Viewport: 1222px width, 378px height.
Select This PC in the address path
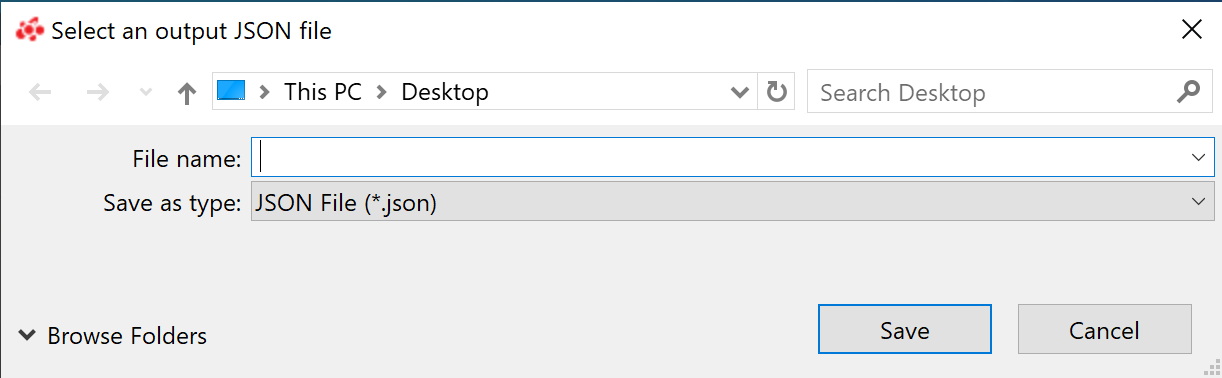[322, 92]
